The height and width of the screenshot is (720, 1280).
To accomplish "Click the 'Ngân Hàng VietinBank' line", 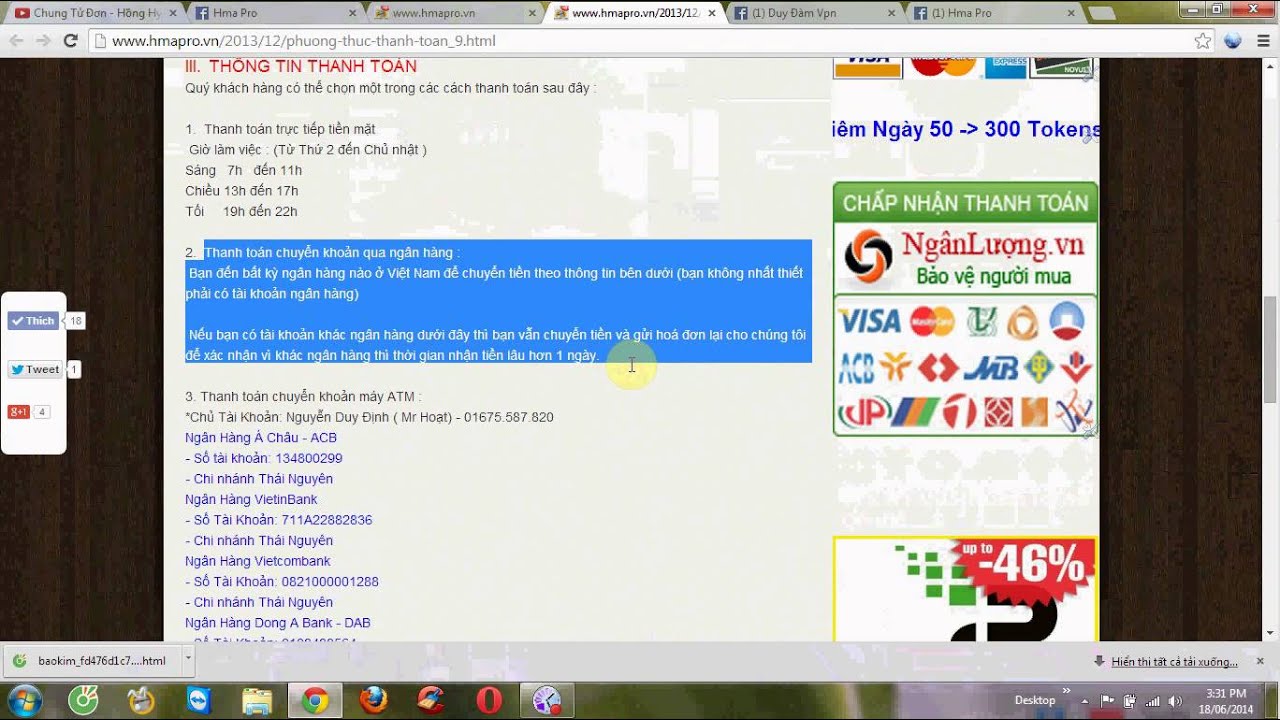I will [x=251, y=499].
